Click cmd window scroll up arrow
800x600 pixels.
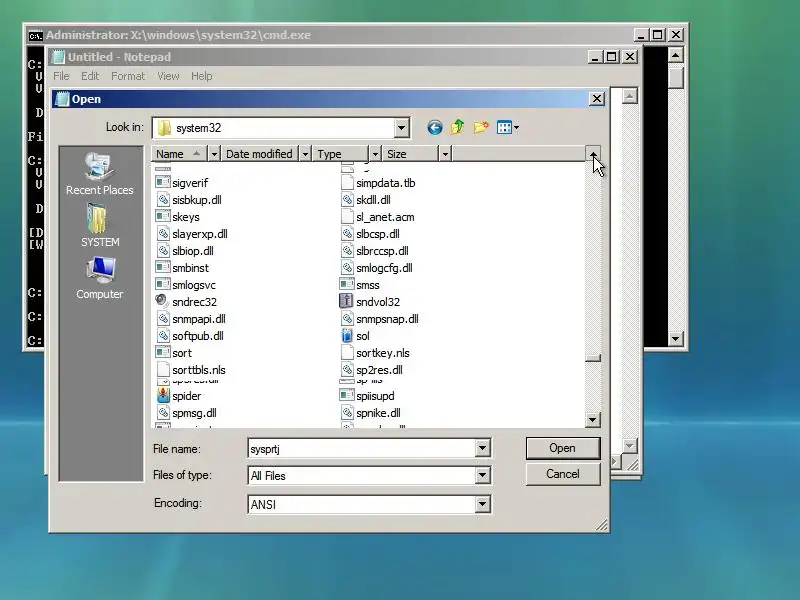tap(676, 55)
